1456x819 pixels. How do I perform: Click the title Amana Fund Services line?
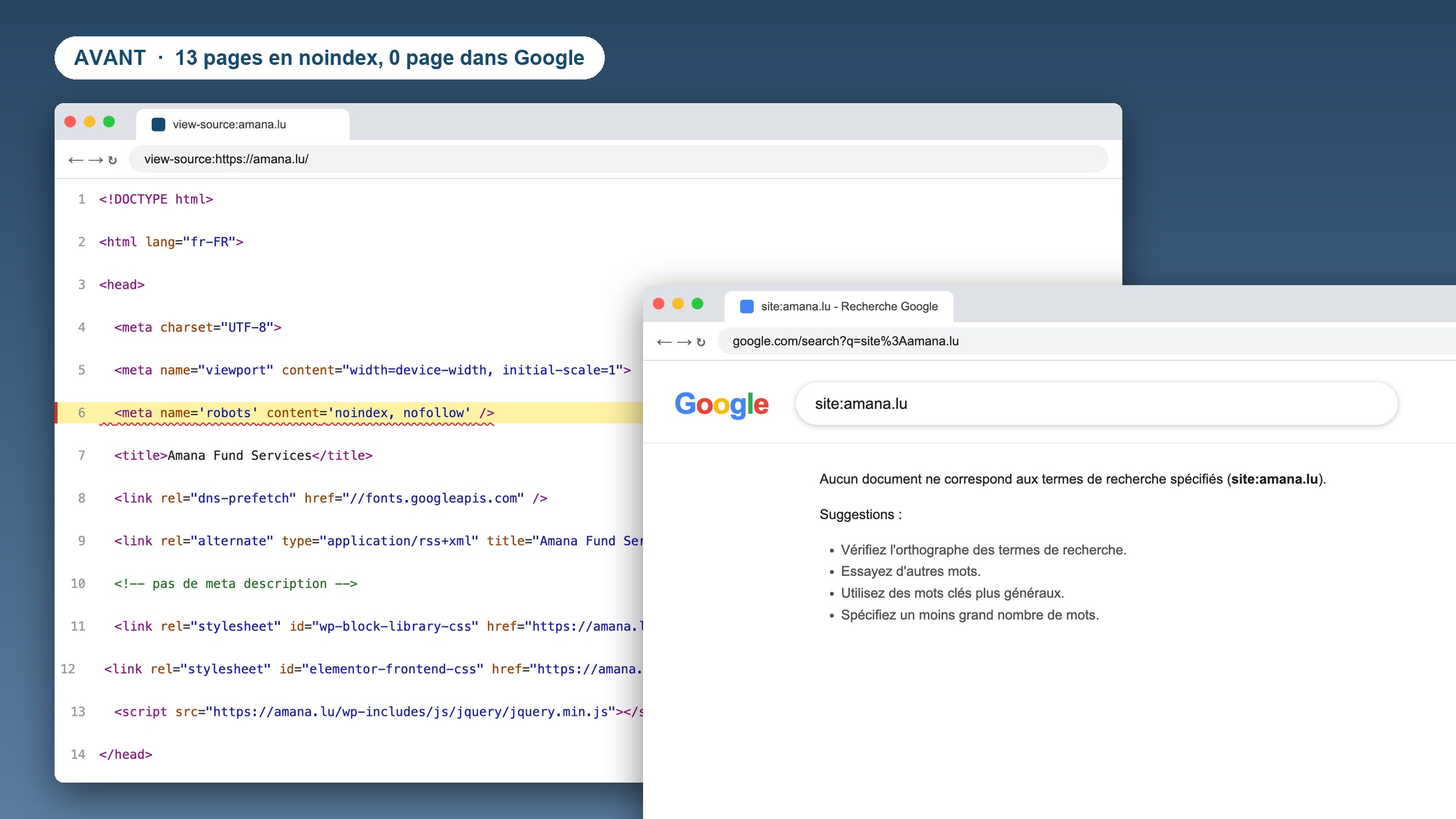click(x=243, y=456)
